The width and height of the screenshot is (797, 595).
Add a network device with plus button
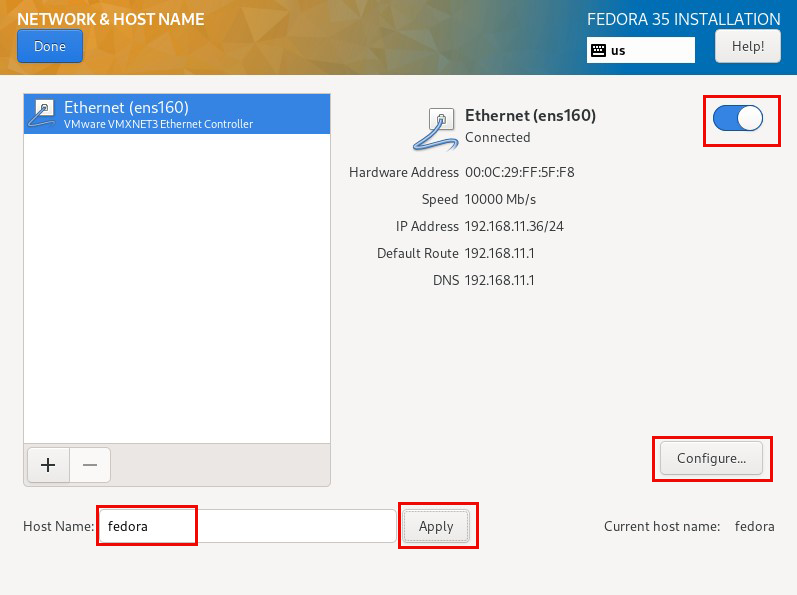pos(48,465)
